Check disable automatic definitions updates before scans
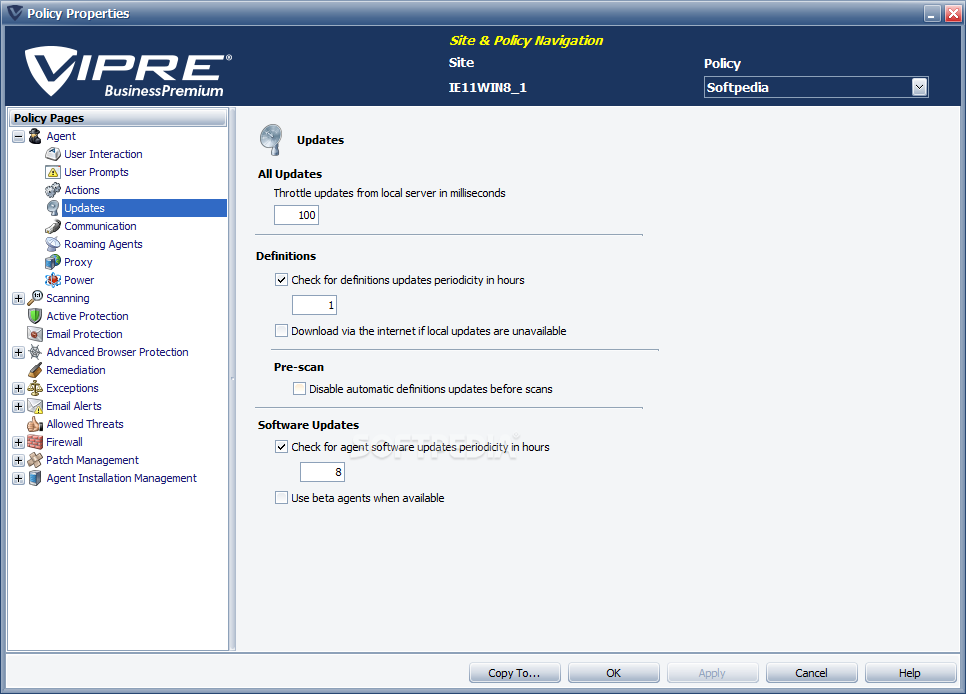Screen dimensions: 966x694 tap(299, 389)
